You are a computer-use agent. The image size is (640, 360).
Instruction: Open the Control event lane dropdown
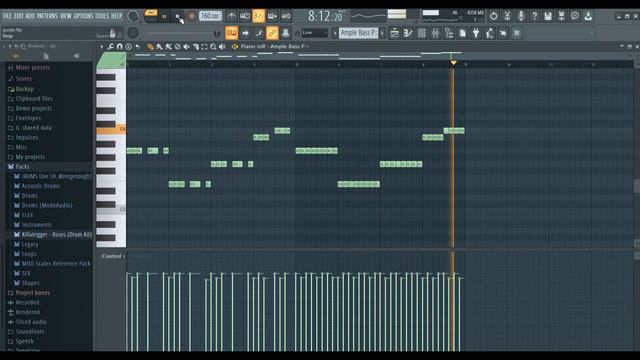[x=113, y=256]
